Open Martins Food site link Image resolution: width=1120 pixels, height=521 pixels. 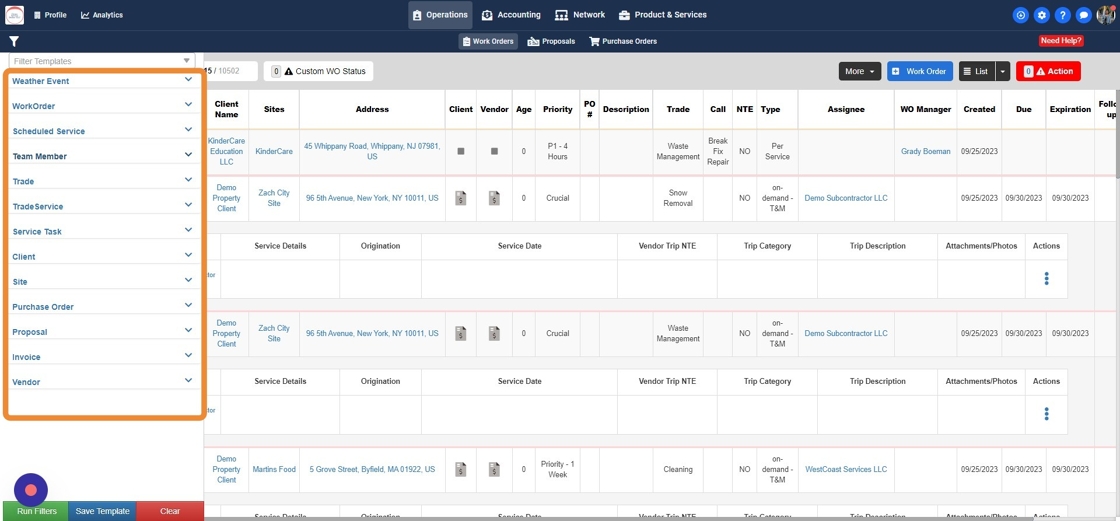pyautogui.click(x=274, y=470)
